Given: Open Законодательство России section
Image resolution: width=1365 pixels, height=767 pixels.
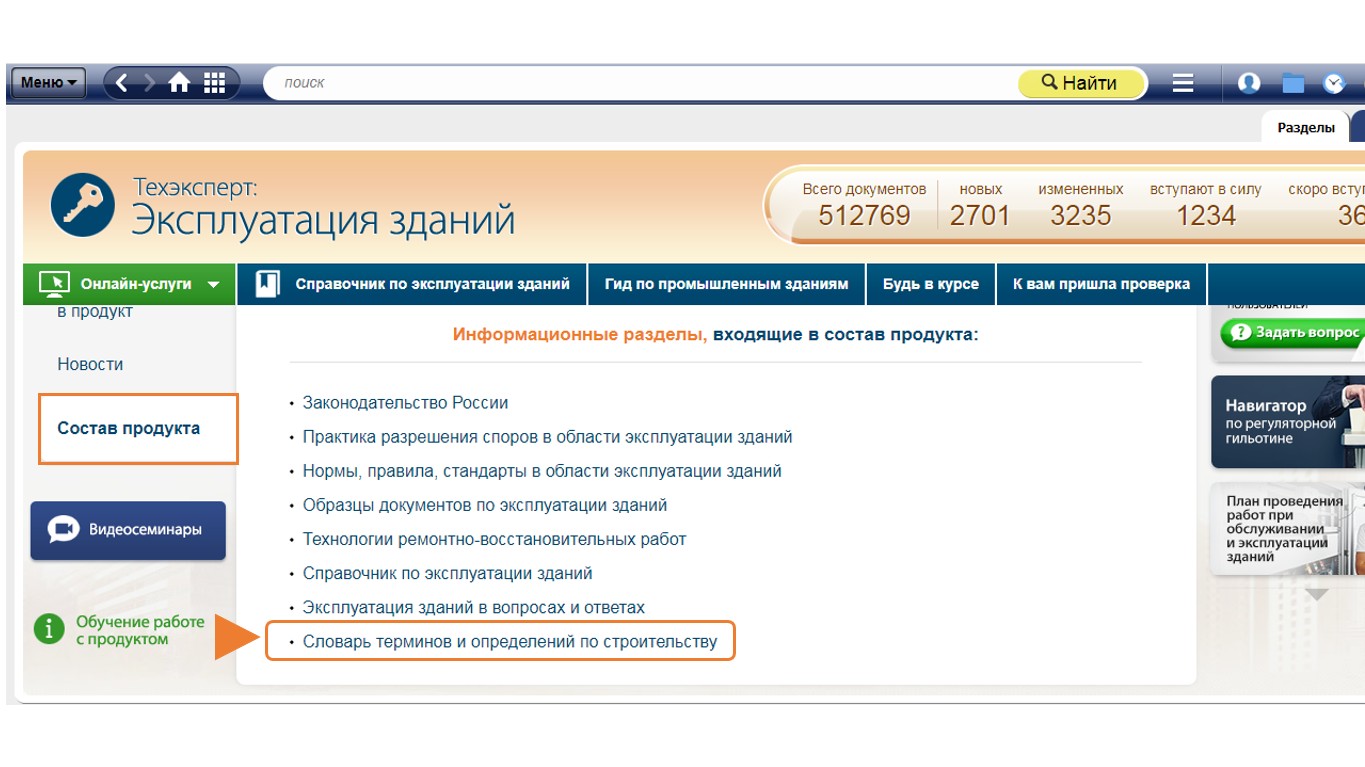Looking at the screenshot, I should point(405,403).
